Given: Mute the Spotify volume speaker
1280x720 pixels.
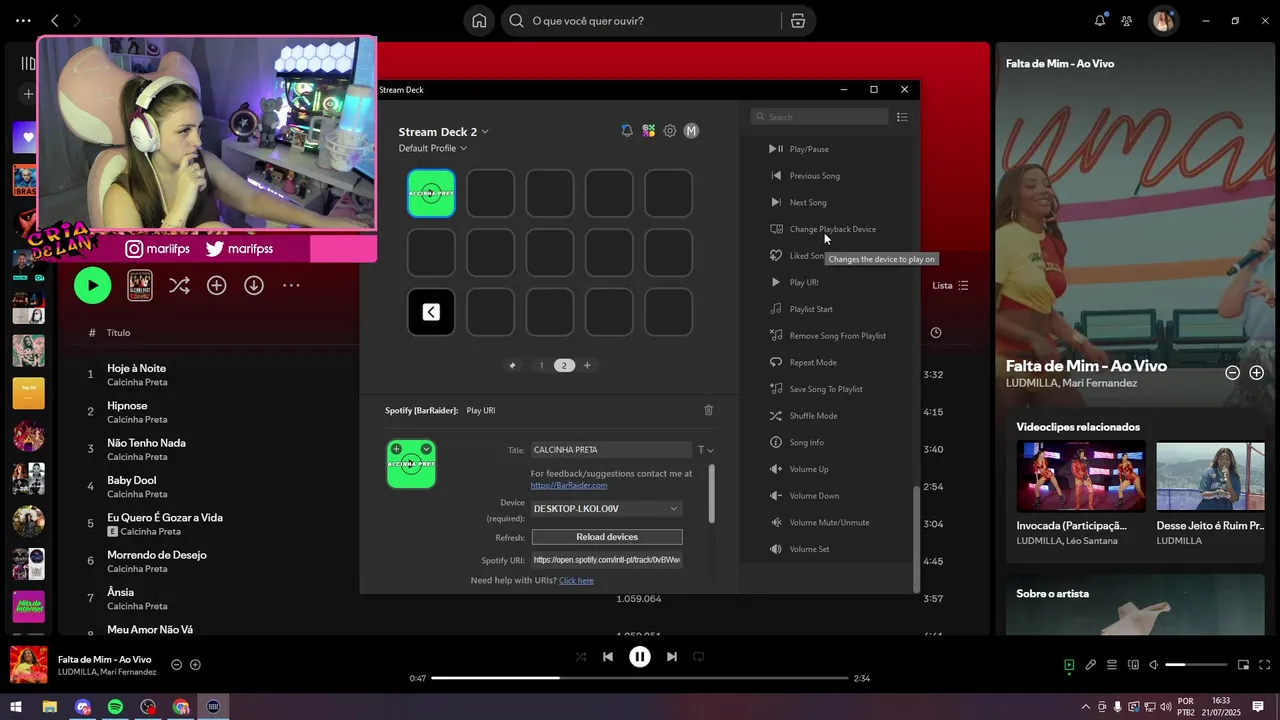Looking at the screenshot, I should [1153, 665].
